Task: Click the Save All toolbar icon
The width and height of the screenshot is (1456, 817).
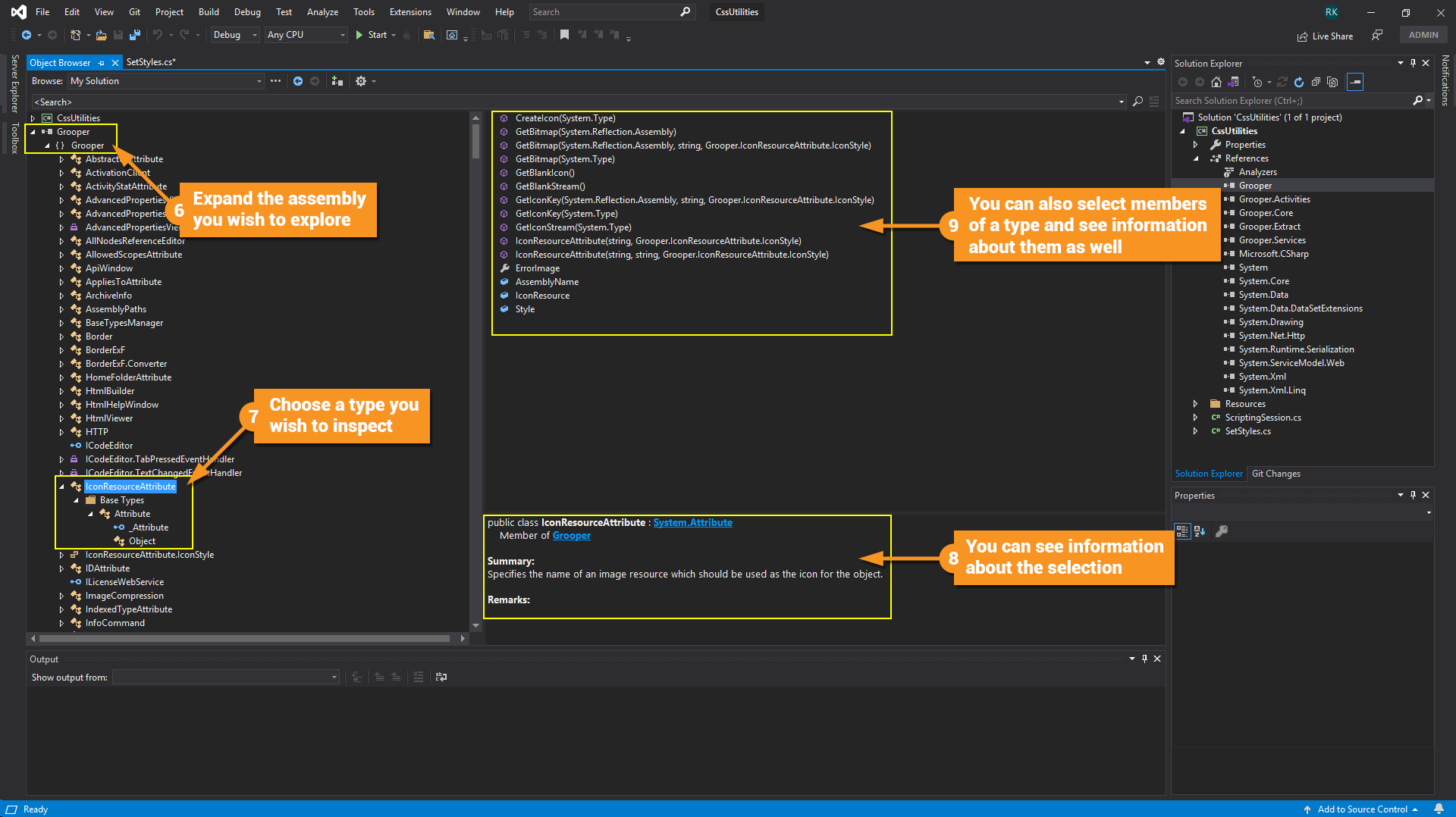Action: pyautogui.click(x=135, y=35)
